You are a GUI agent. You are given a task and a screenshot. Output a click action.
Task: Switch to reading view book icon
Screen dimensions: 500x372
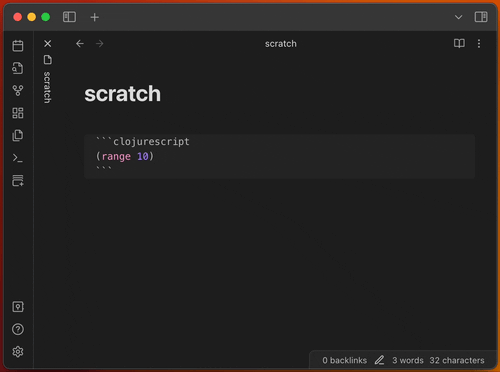[x=459, y=43]
